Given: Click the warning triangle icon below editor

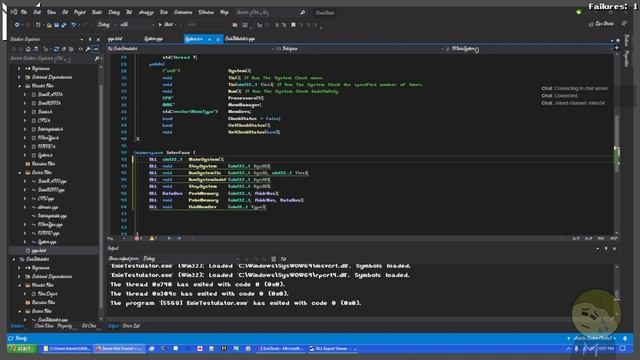Looking at the screenshot, I should point(152,238).
